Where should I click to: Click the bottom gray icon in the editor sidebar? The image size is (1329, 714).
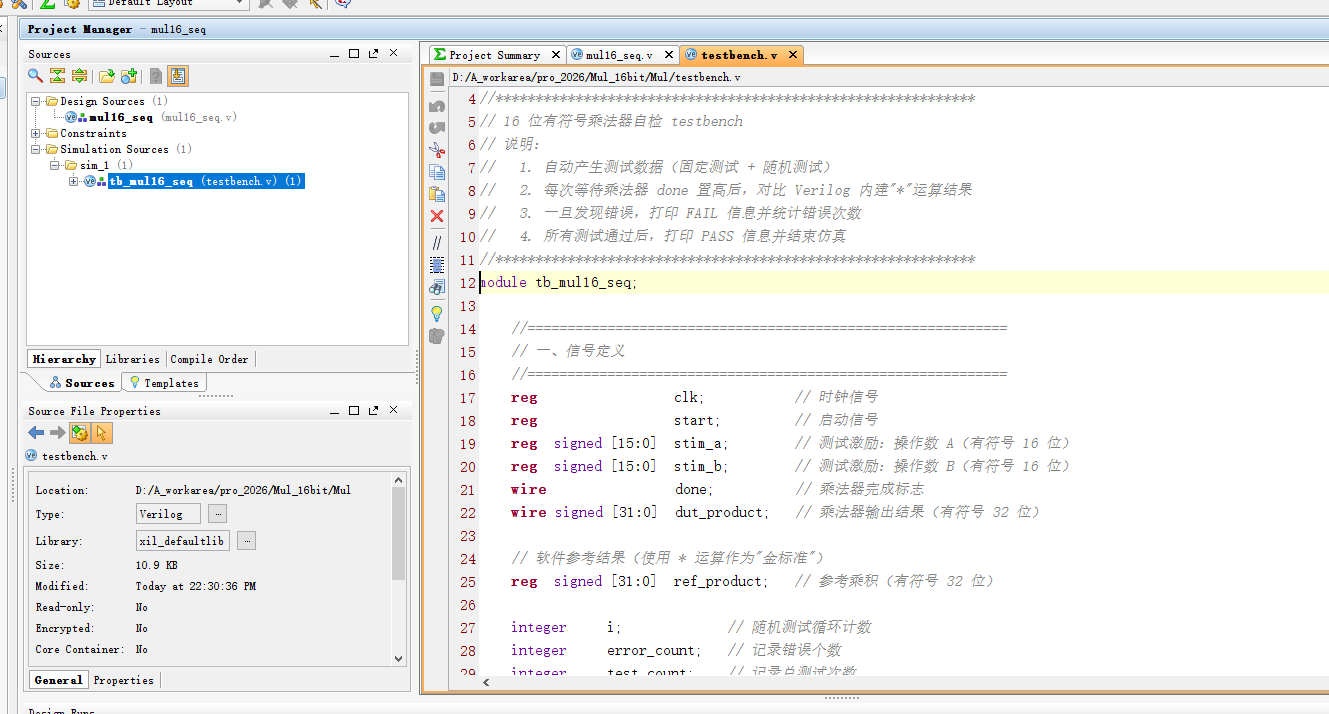coord(437,336)
